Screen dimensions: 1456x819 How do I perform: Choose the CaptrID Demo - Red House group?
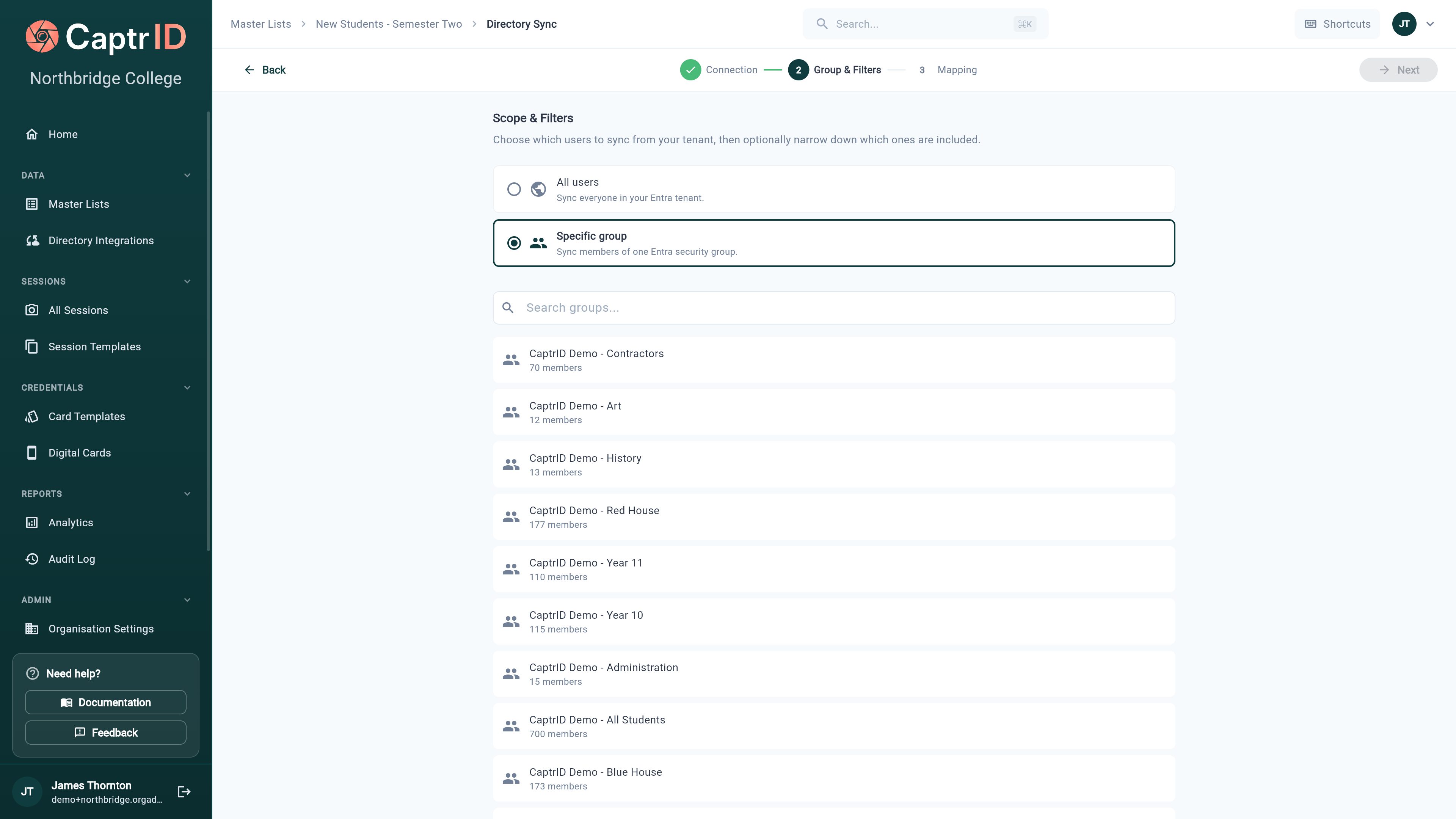pyautogui.click(x=834, y=516)
